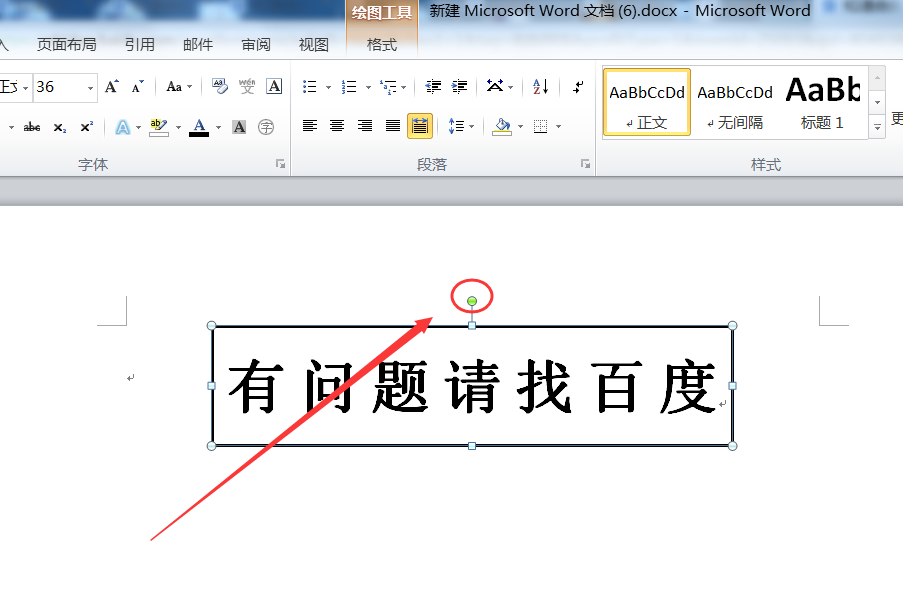This screenshot has width=903, height=601.
Task: Click the text box's right middle handle
Action: (x=733, y=386)
